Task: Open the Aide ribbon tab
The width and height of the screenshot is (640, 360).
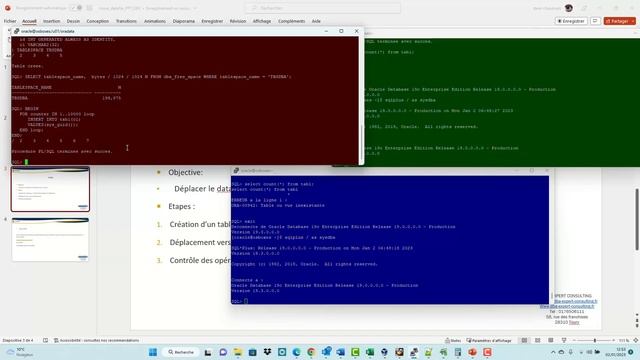Action: 316,21
